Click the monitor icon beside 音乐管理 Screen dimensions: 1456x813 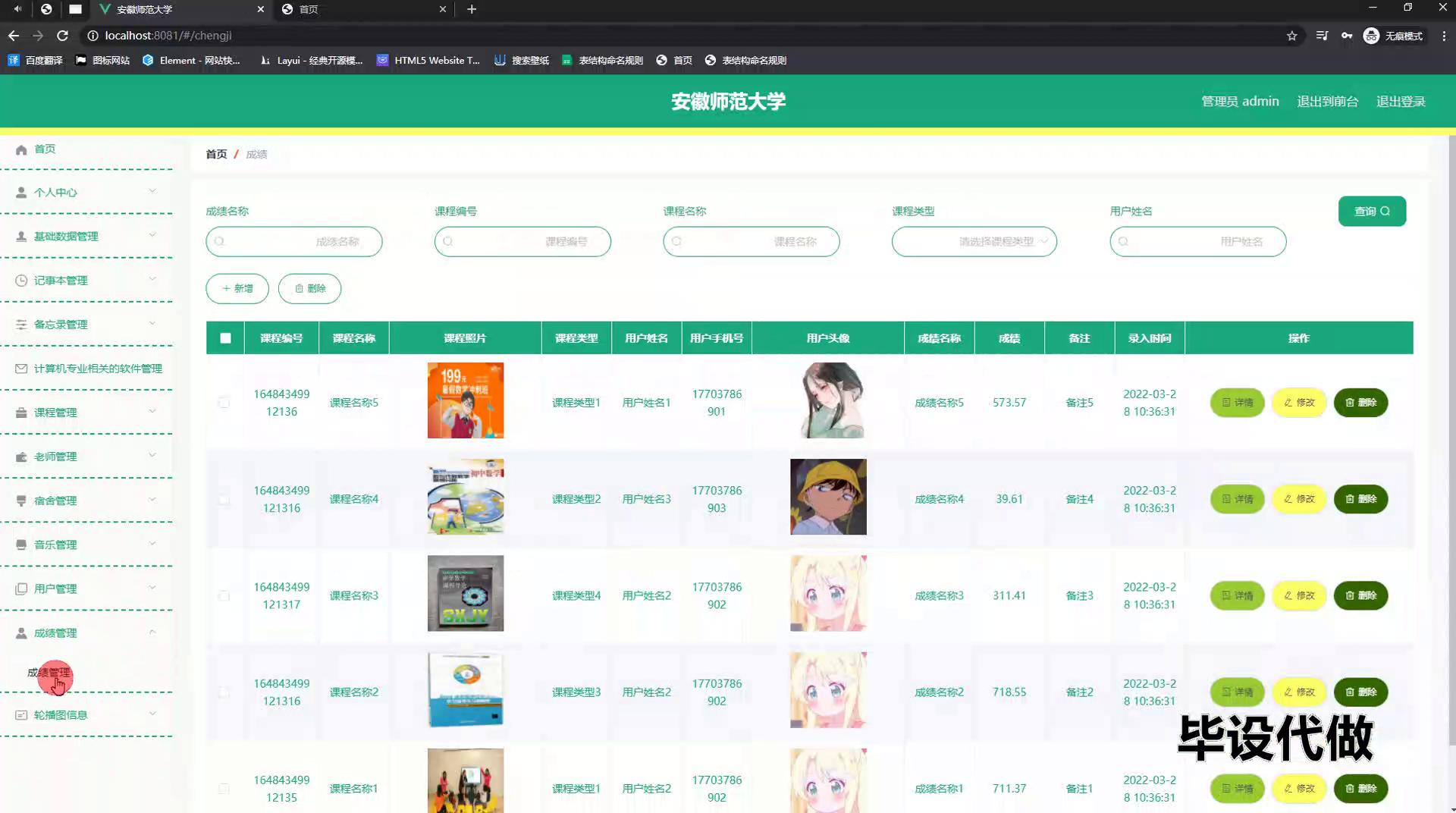tap(21, 544)
